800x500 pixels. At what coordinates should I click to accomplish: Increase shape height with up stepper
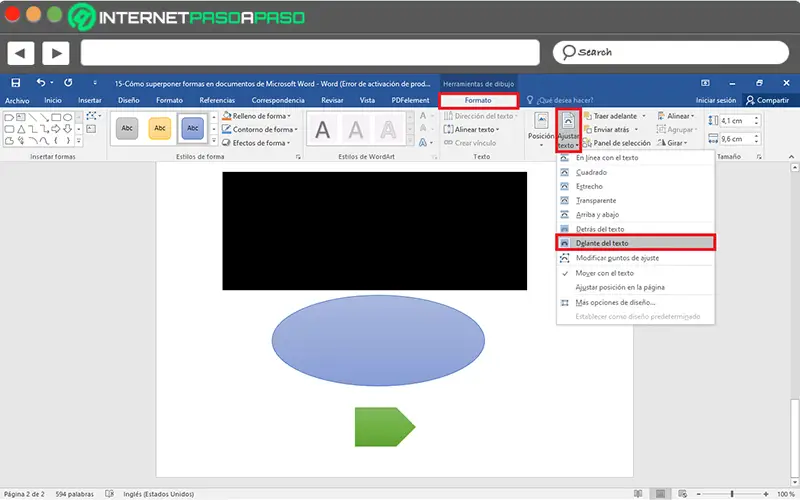(x=757, y=118)
